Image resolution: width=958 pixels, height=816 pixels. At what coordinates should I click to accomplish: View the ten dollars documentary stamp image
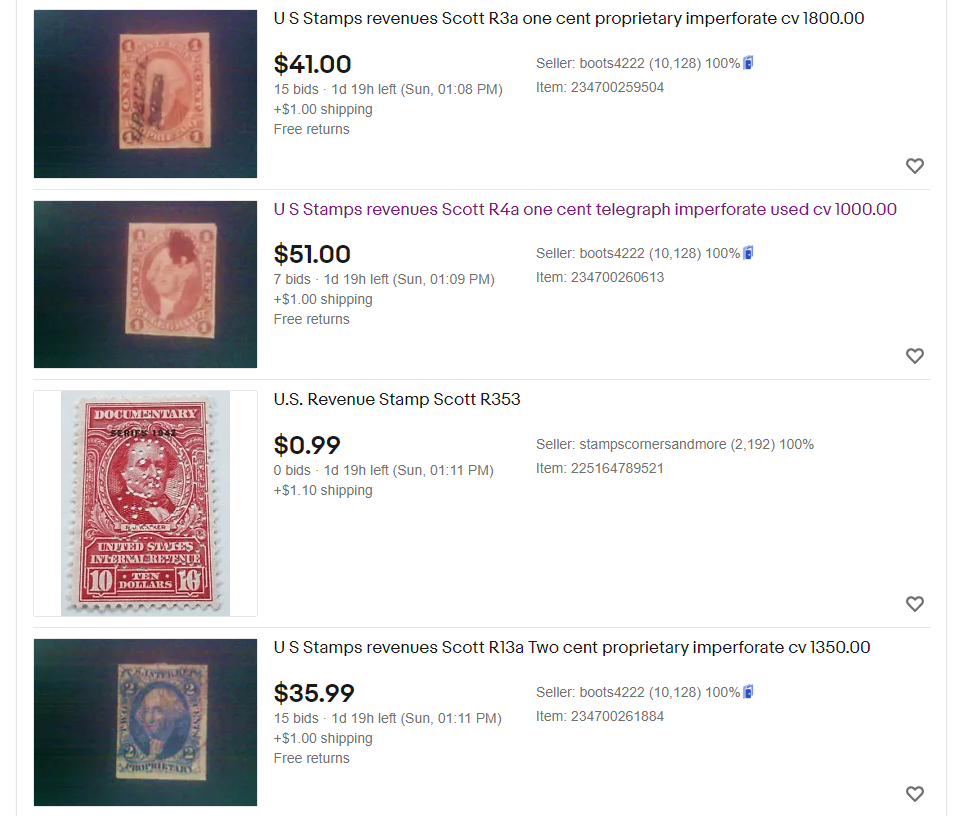click(x=145, y=503)
